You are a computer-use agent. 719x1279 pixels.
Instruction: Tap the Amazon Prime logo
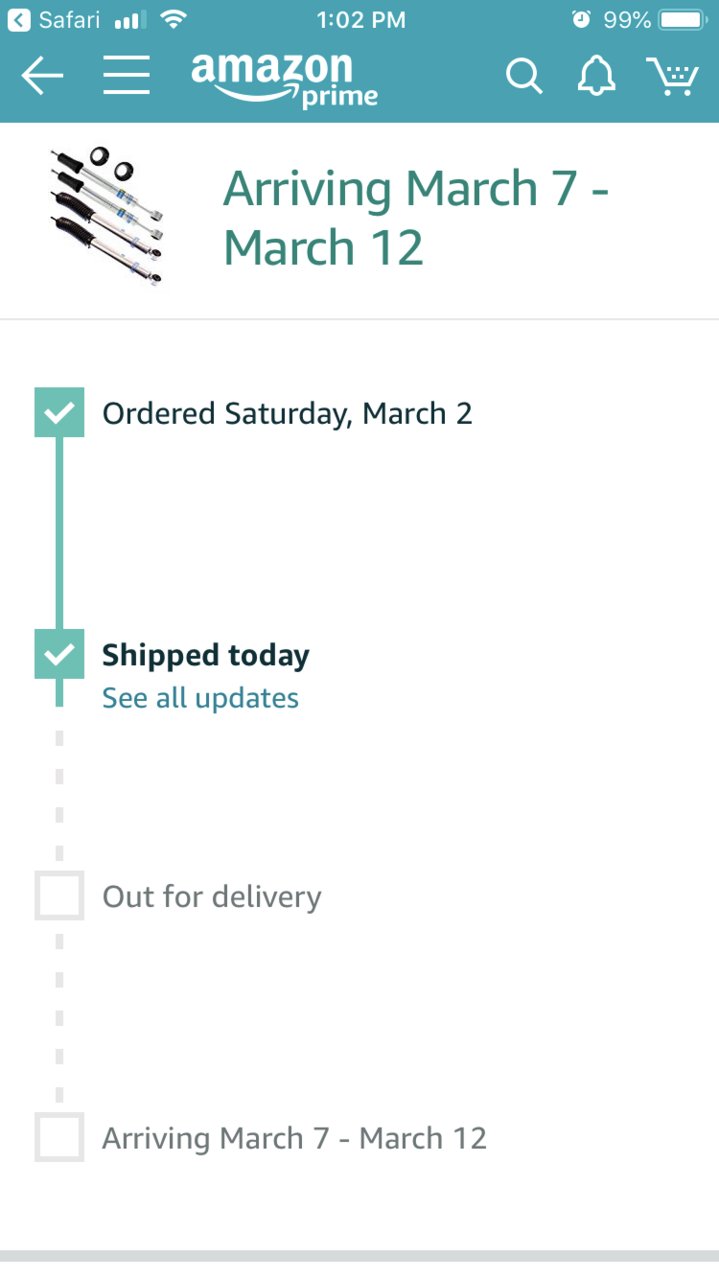pos(285,79)
